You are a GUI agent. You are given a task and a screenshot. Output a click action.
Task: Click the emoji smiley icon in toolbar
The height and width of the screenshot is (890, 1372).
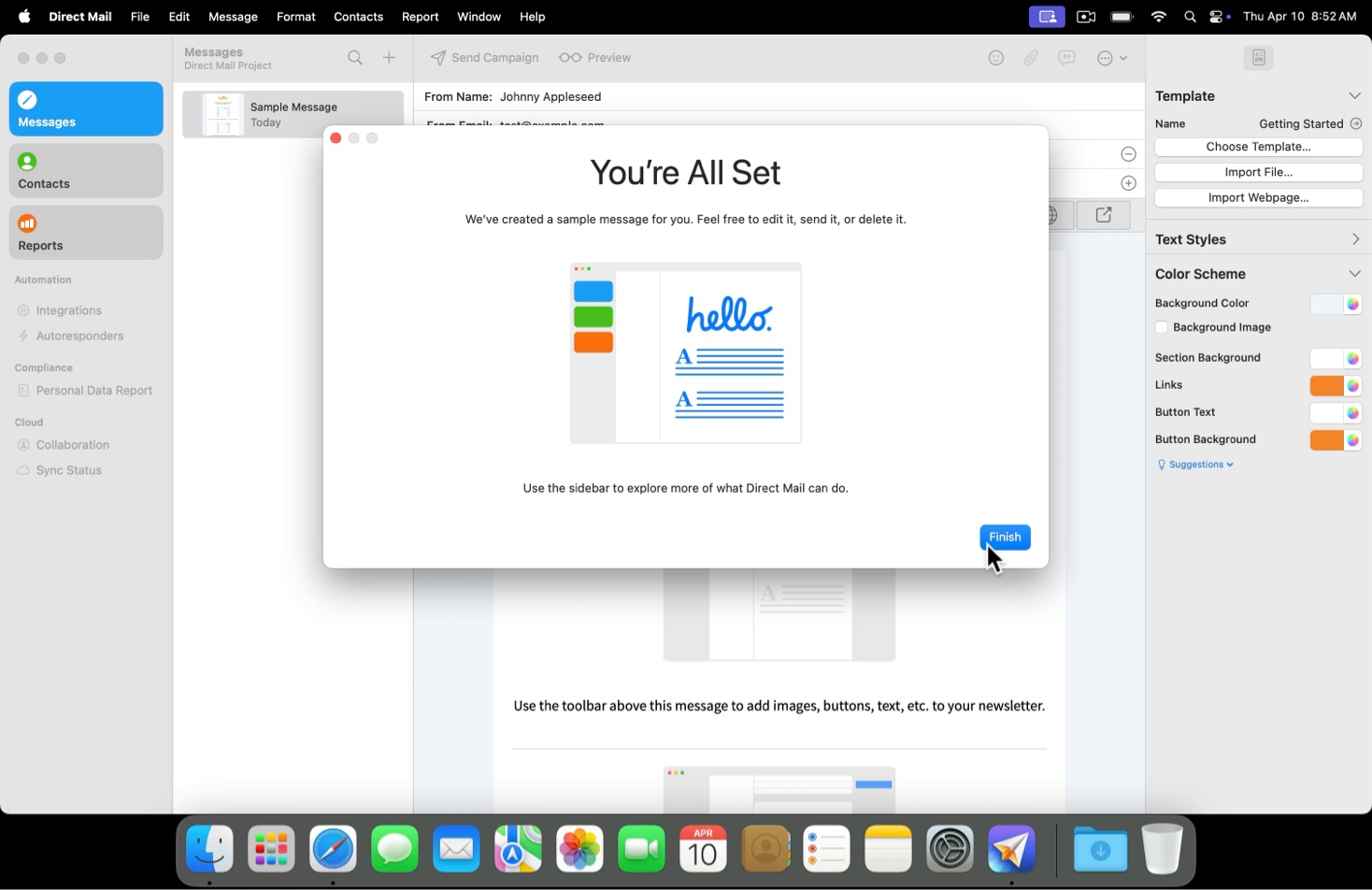point(996,58)
